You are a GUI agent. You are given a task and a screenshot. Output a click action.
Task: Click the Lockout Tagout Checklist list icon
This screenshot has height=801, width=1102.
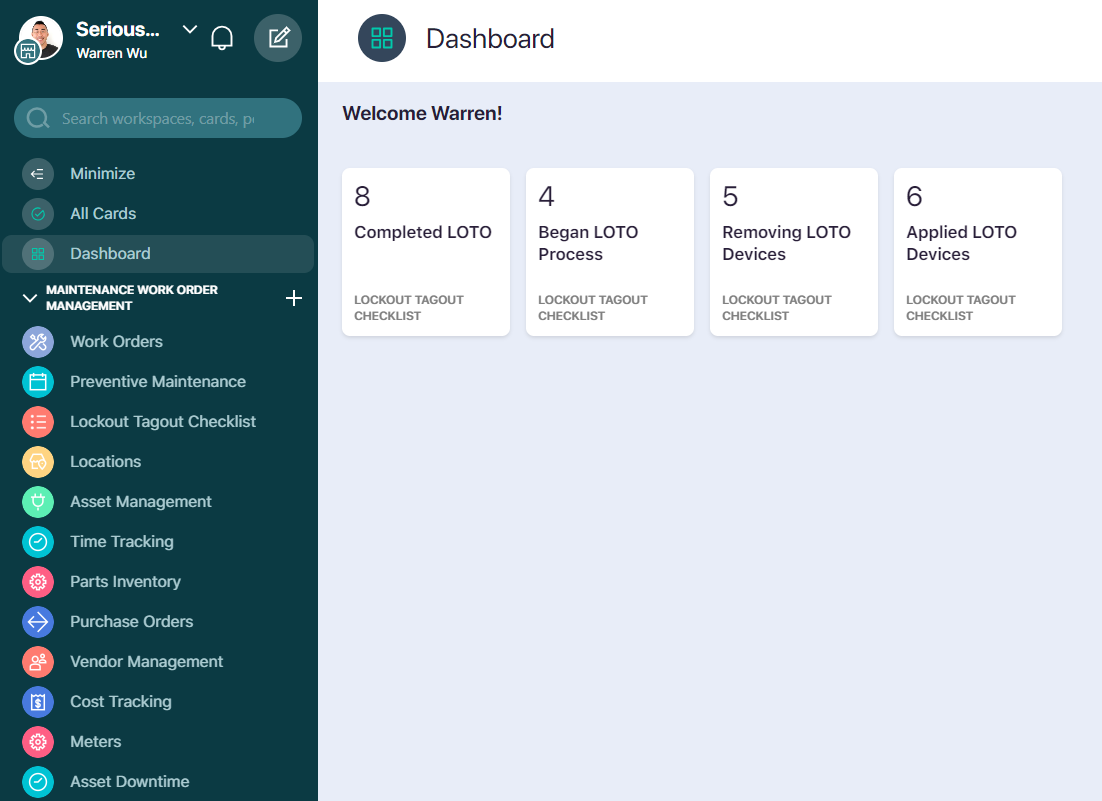click(37, 421)
